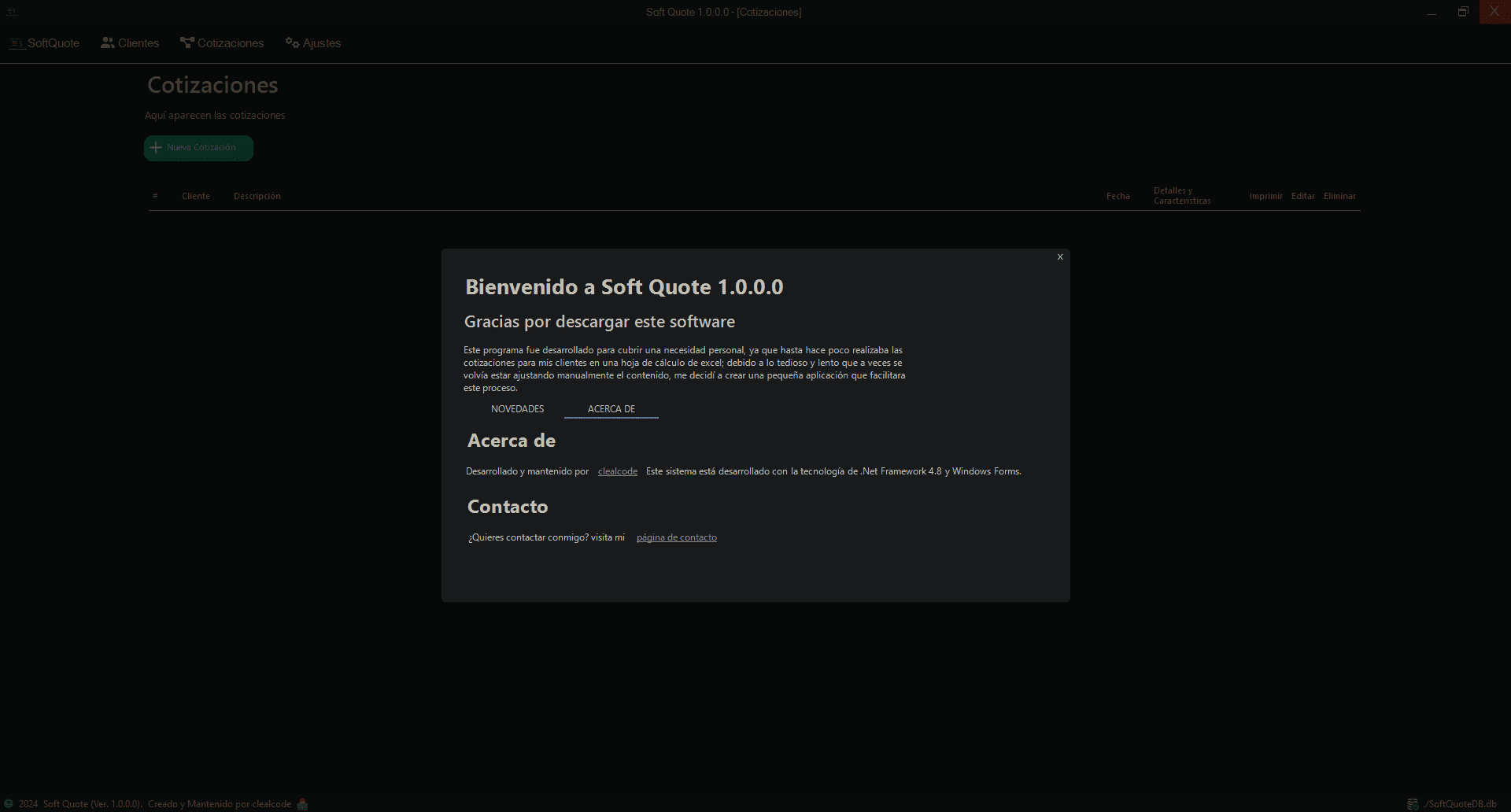
Task: Click the 'Gracias por descargar este software' subheading
Action: (600, 322)
